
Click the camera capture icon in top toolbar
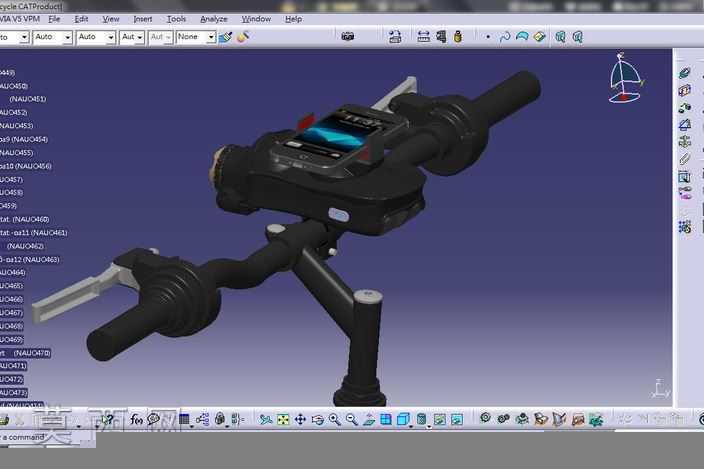coord(348,37)
